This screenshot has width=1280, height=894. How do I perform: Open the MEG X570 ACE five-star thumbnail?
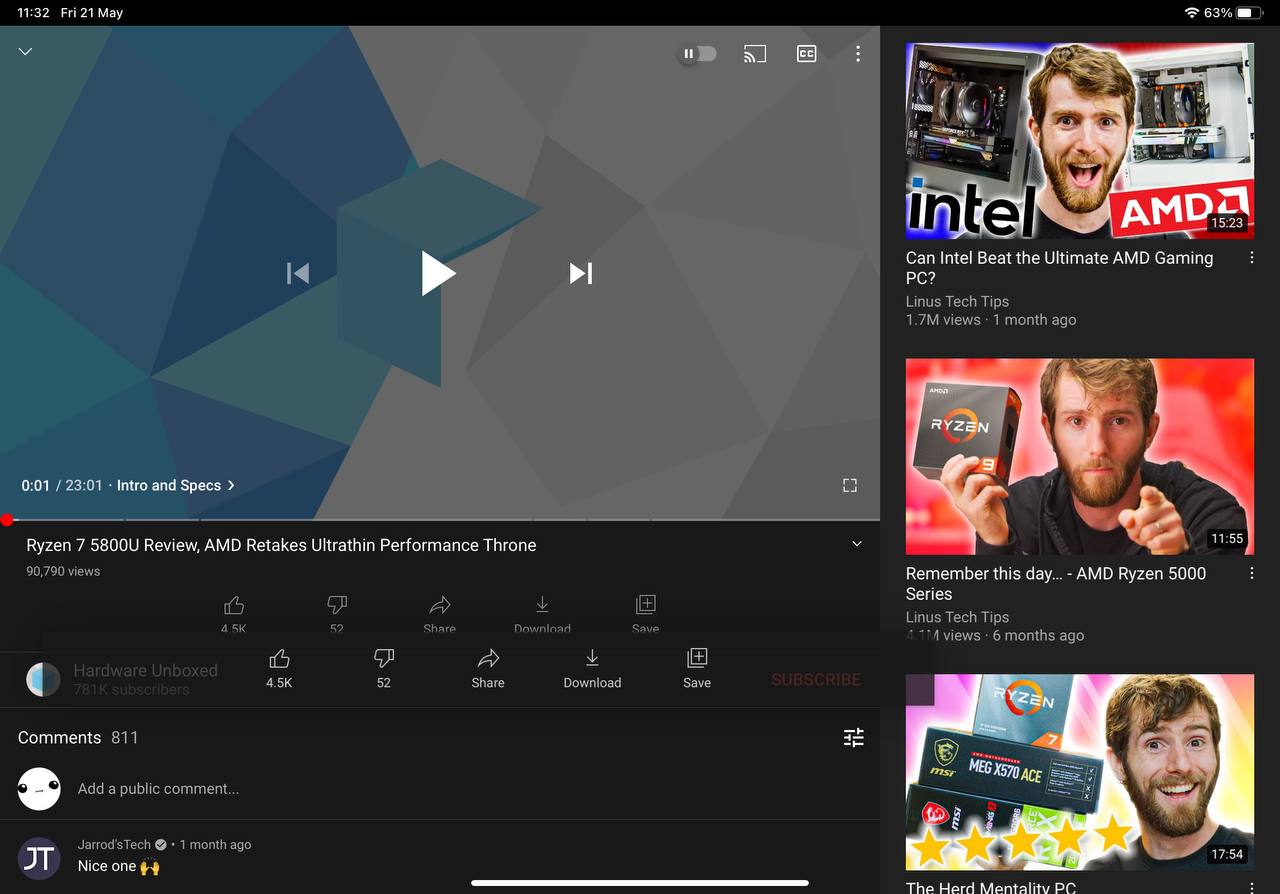click(1080, 772)
